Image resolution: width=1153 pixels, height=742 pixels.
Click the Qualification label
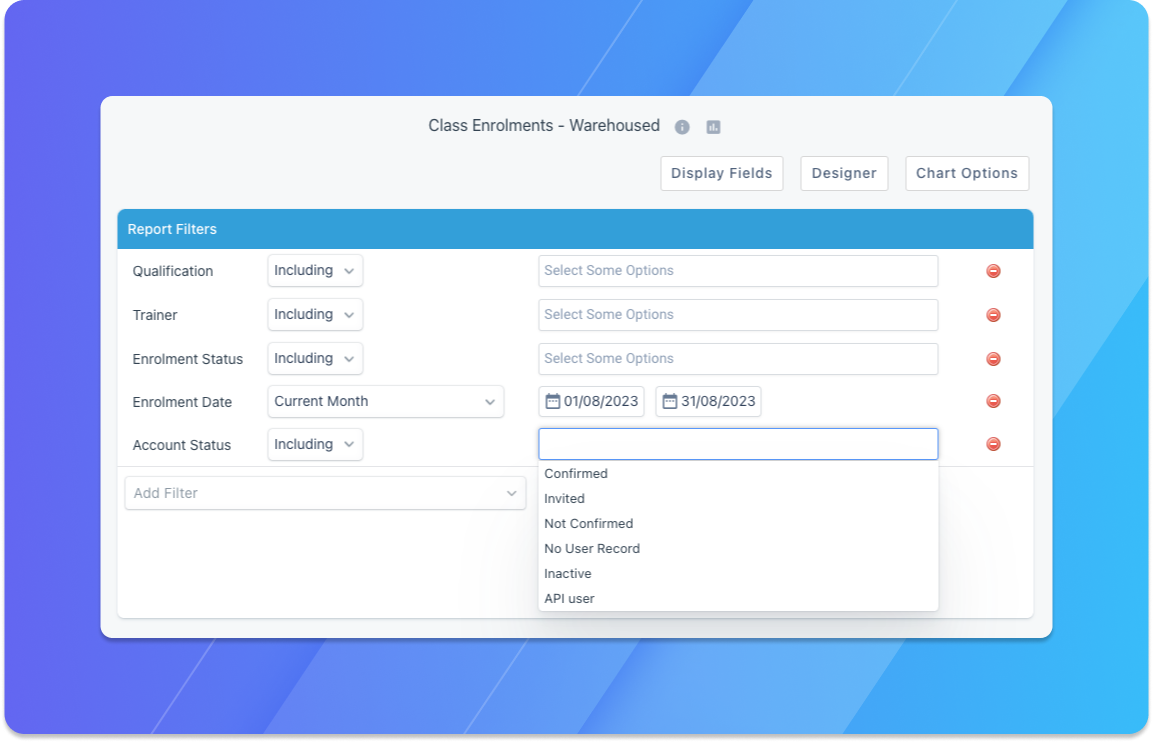click(x=173, y=271)
